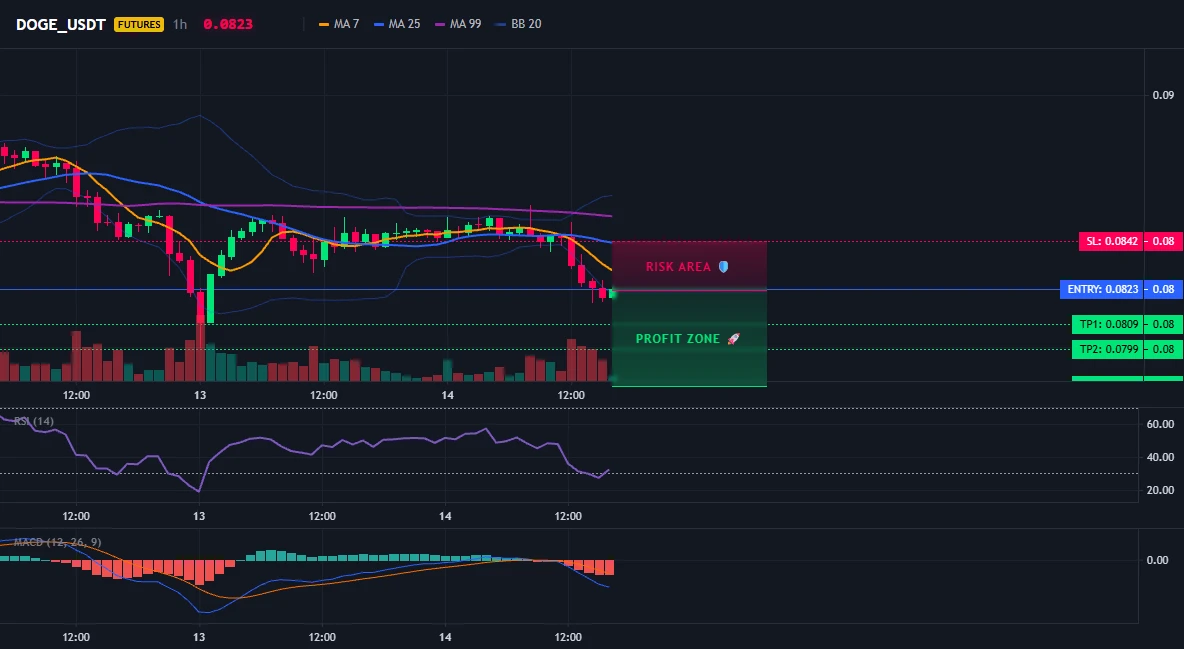
Task: Click the FUTURES badge
Action: pos(139,24)
